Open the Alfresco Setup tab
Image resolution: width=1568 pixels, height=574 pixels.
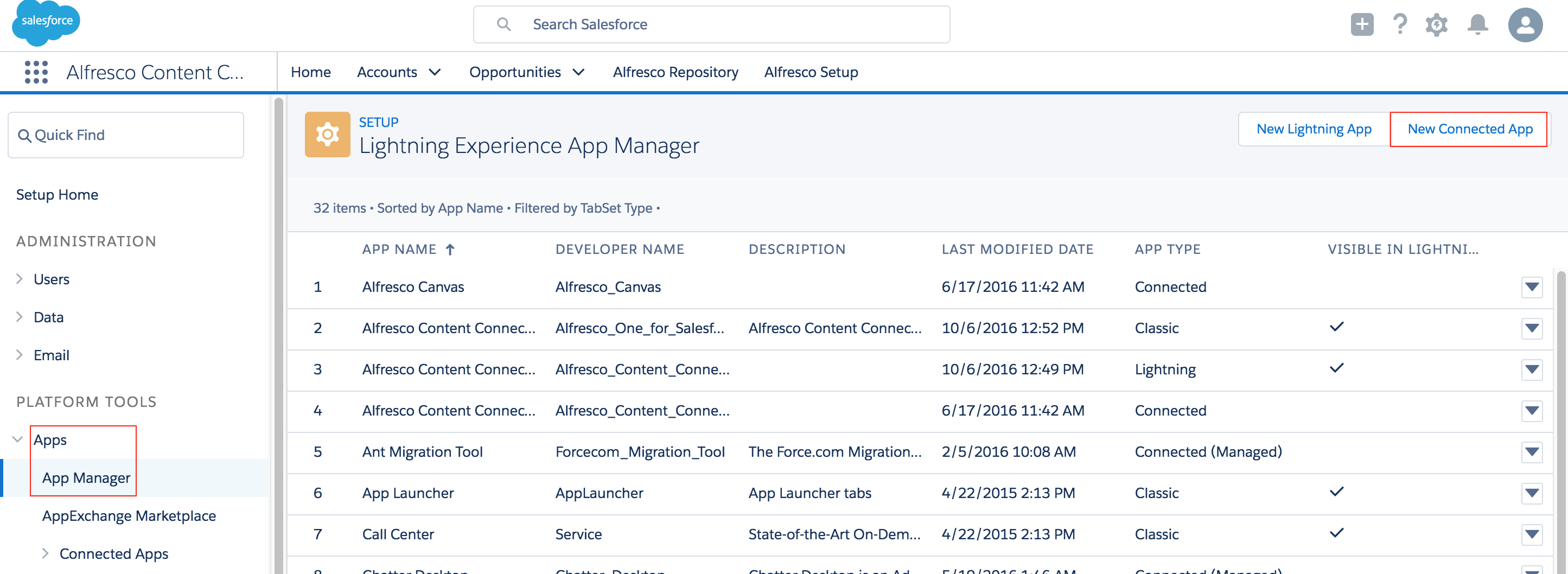811,72
